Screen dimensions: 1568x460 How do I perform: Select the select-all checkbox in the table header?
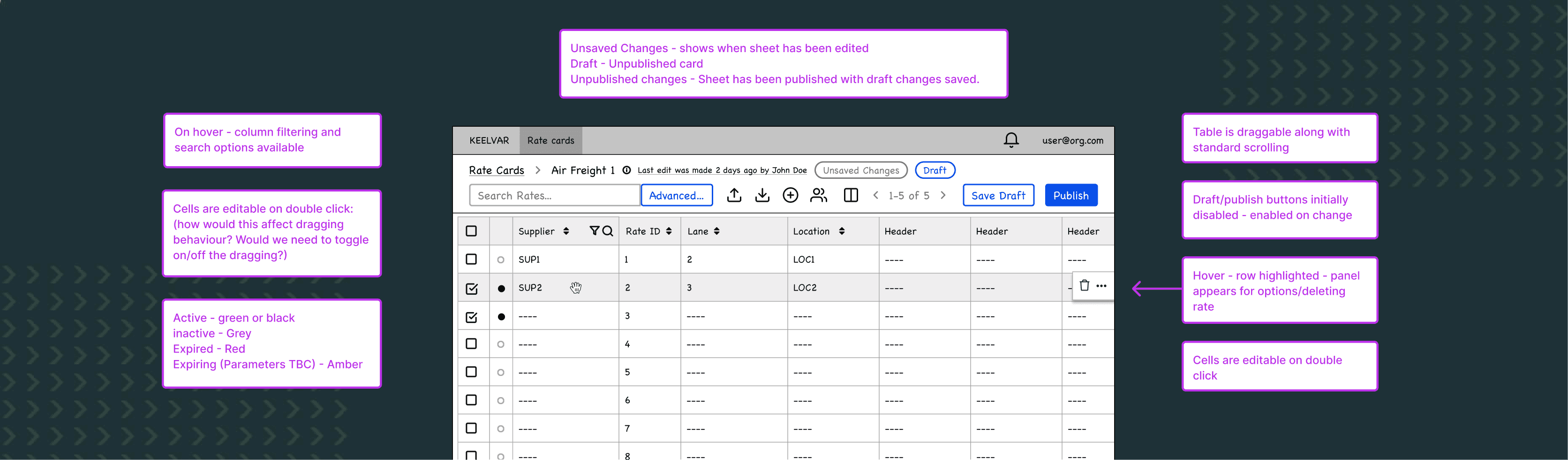click(x=472, y=231)
